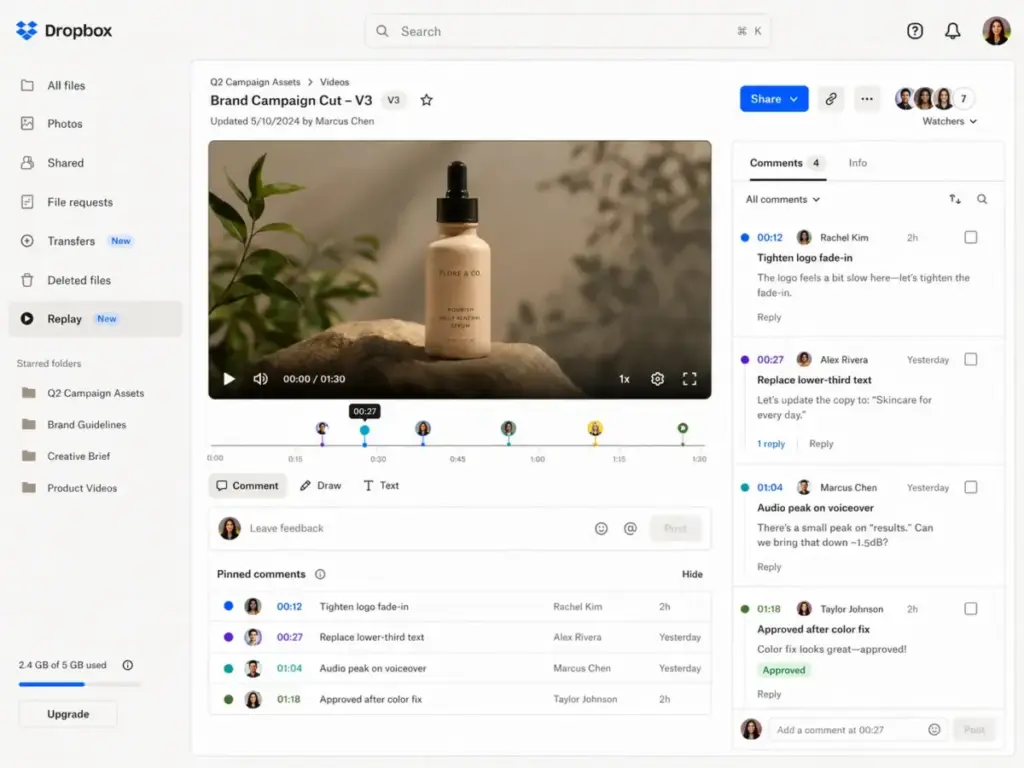
Task: Enter fullscreen mode on the video
Action: point(690,379)
